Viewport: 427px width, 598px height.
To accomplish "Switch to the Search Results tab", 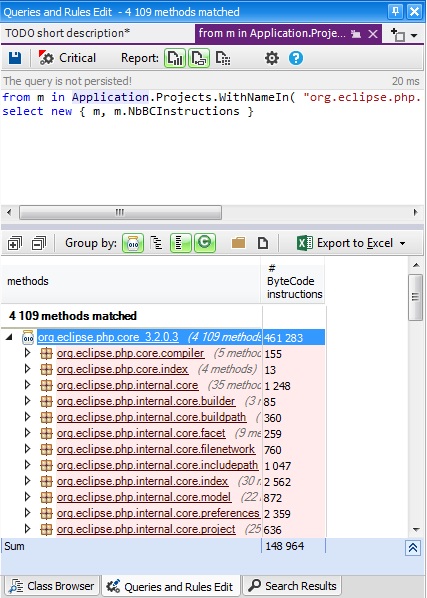I will (x=292, y=586).
